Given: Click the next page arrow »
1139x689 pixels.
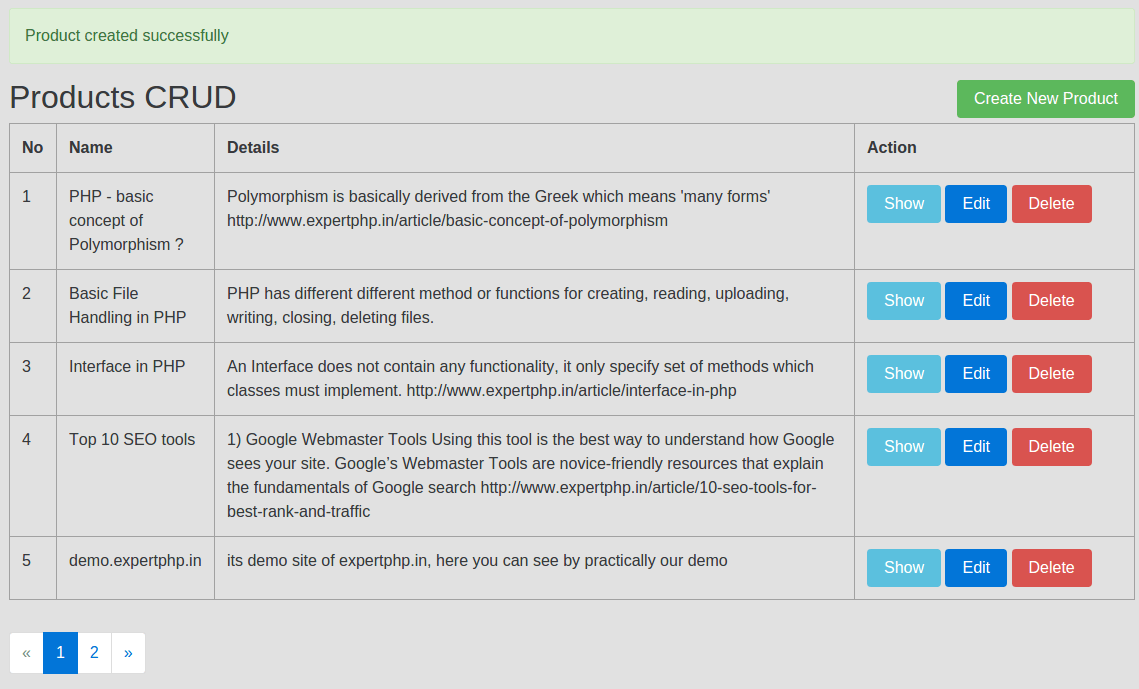Looking at the screenshot, I should point(128,653).
